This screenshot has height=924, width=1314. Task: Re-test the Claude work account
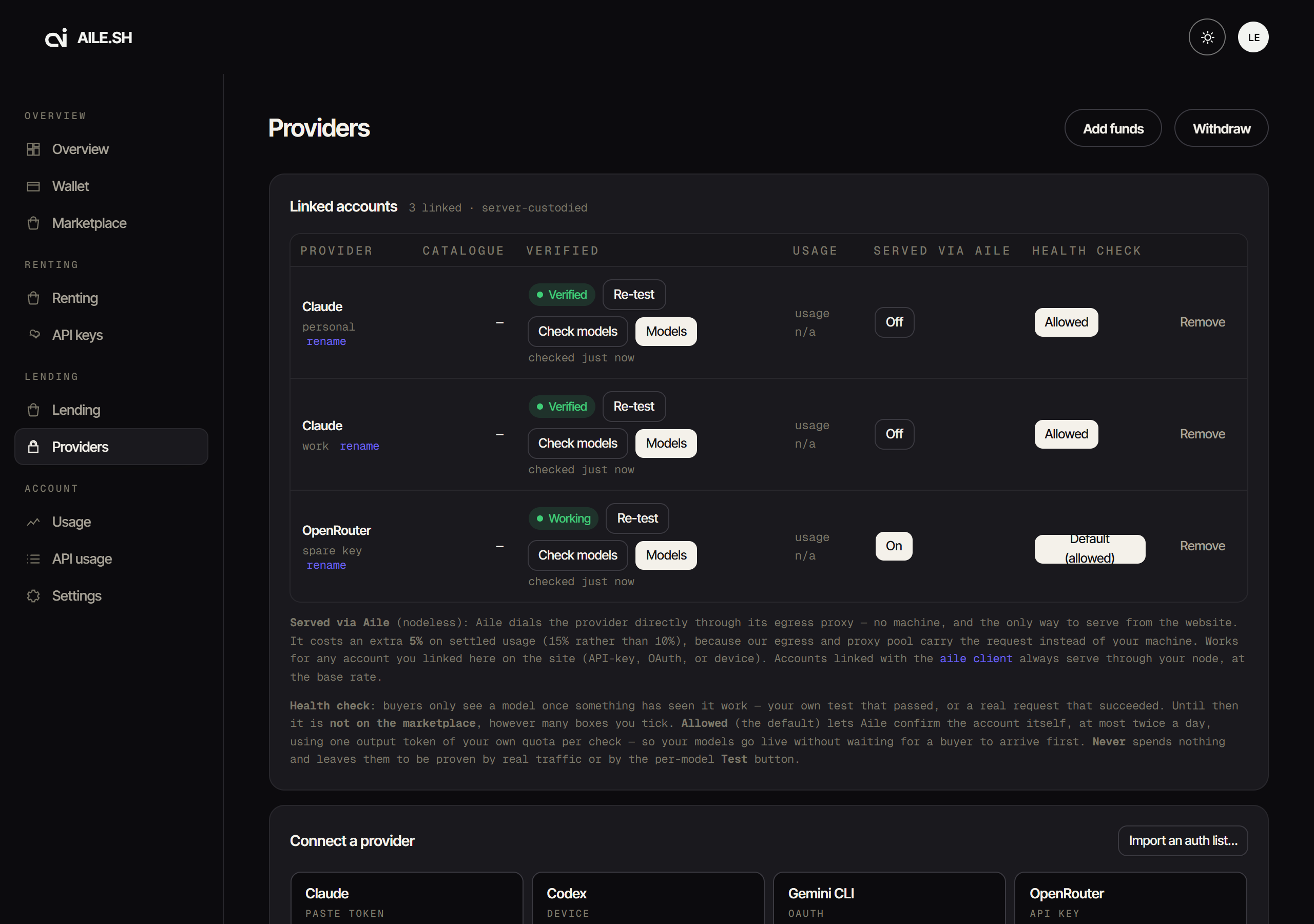633,407
